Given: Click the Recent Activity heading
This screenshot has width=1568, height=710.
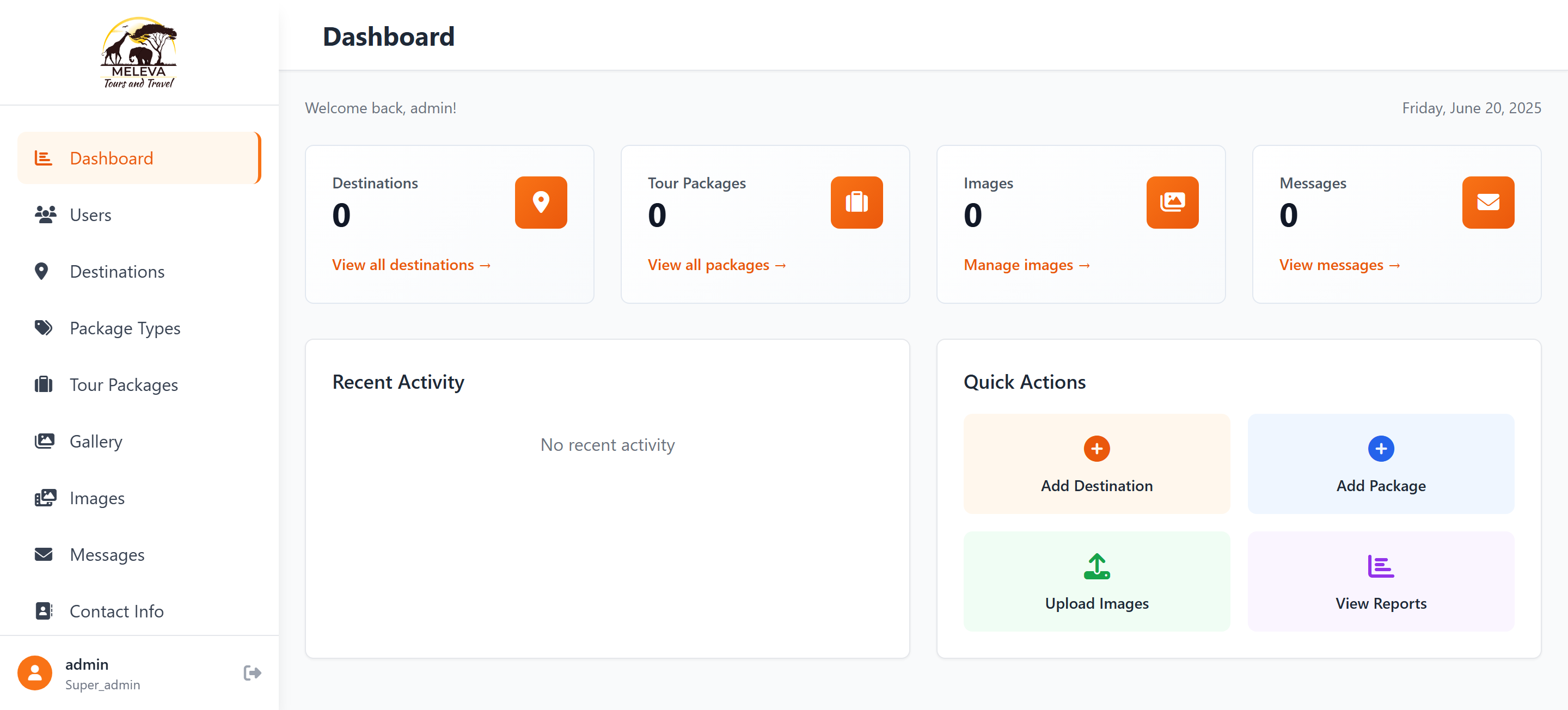Looking at the screenshot, I should pos(398,382).
